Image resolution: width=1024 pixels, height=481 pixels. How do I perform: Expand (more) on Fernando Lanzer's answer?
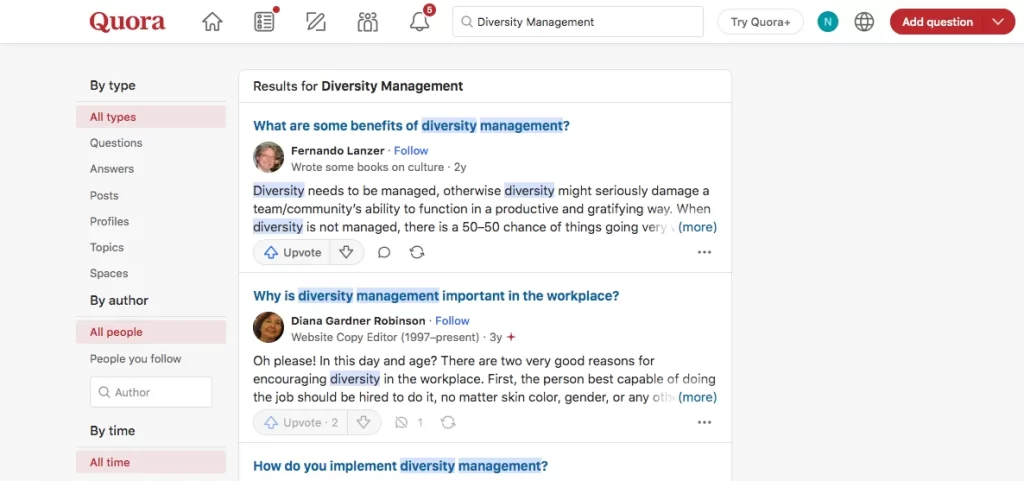[697, 227]
